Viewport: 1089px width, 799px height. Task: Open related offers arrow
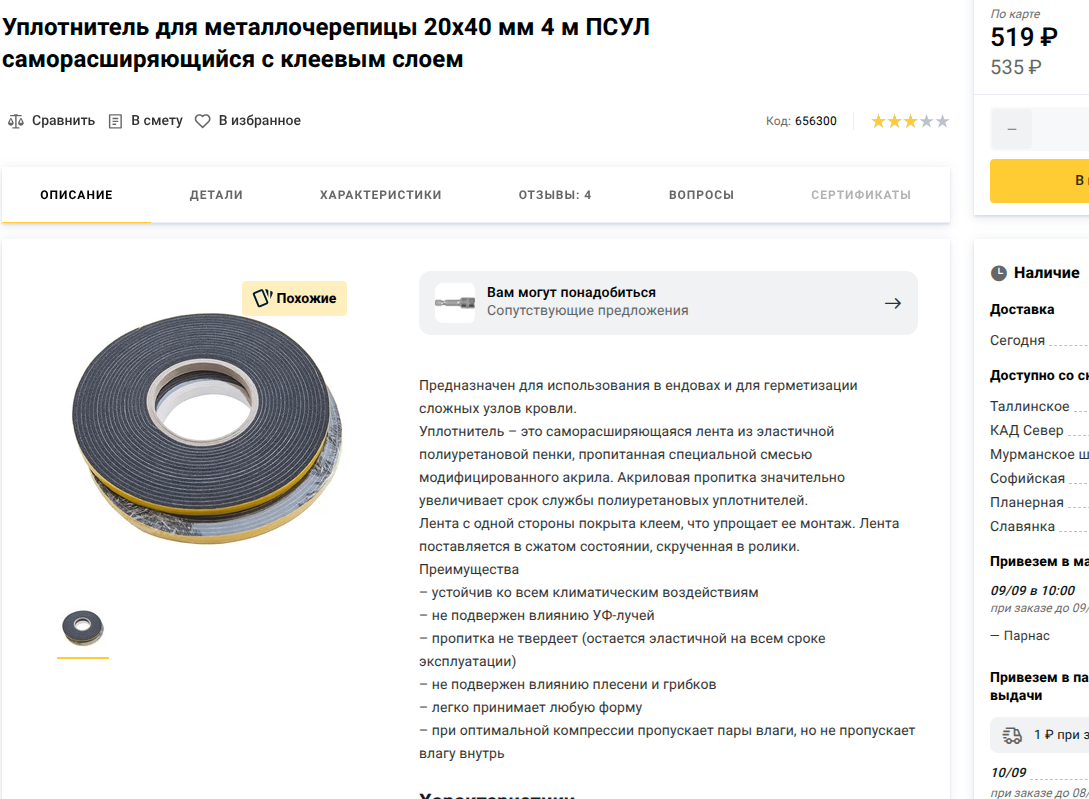[x=893, y=303]
